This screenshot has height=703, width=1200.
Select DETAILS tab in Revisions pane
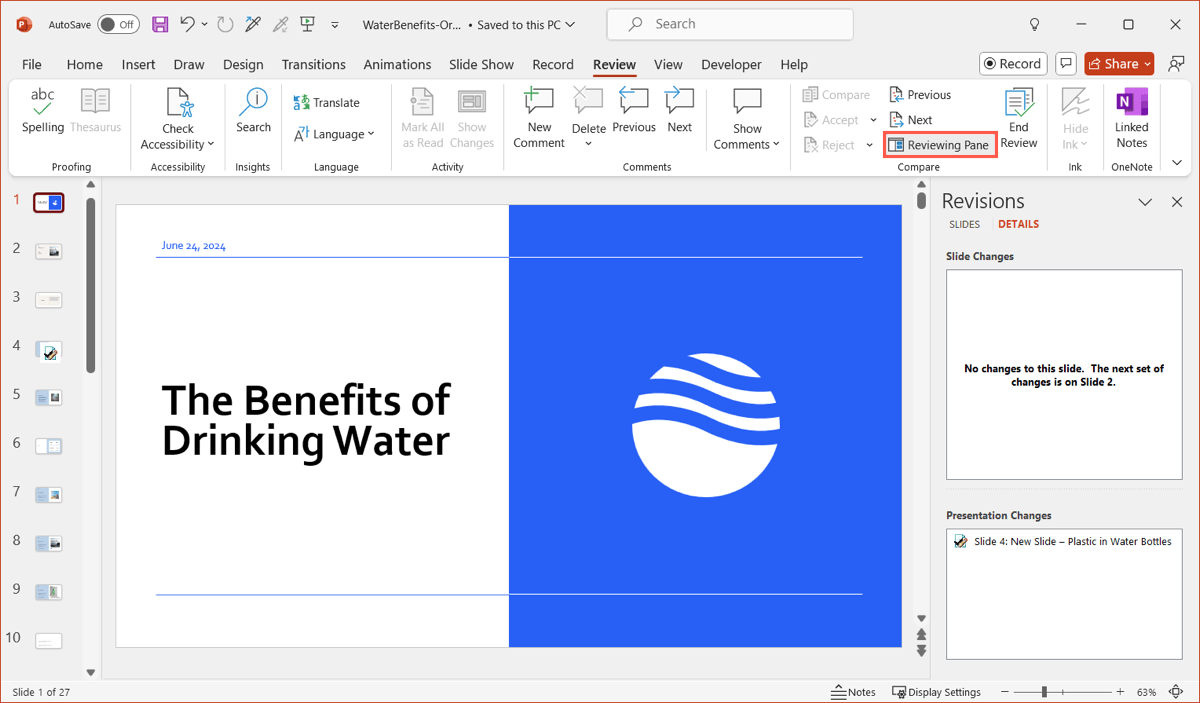(x=1018, y=224)
